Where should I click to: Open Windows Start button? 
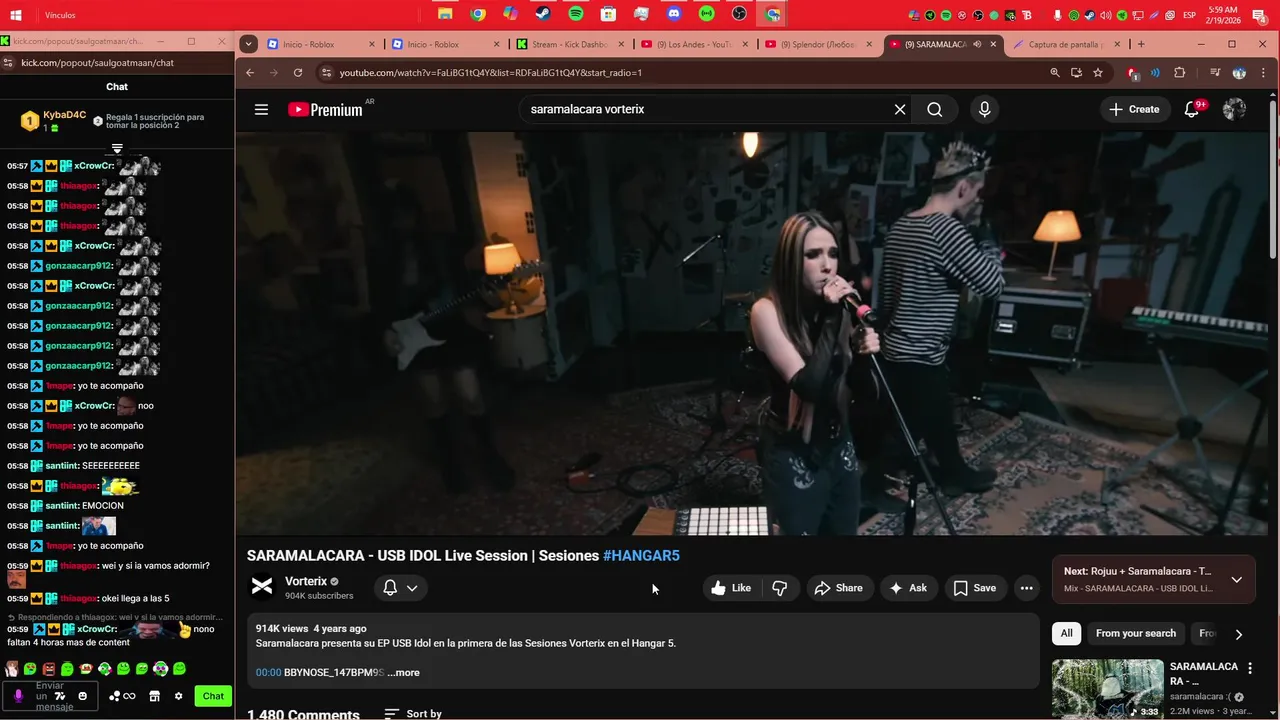click(16, 15)
